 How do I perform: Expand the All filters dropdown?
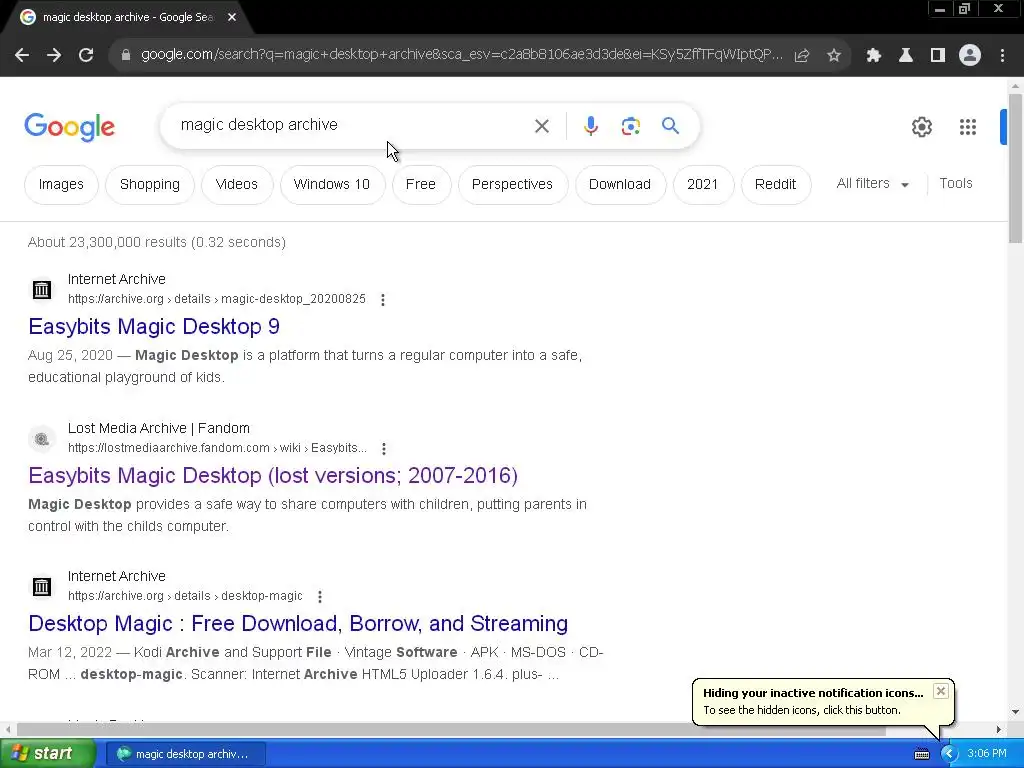(872, 184)
